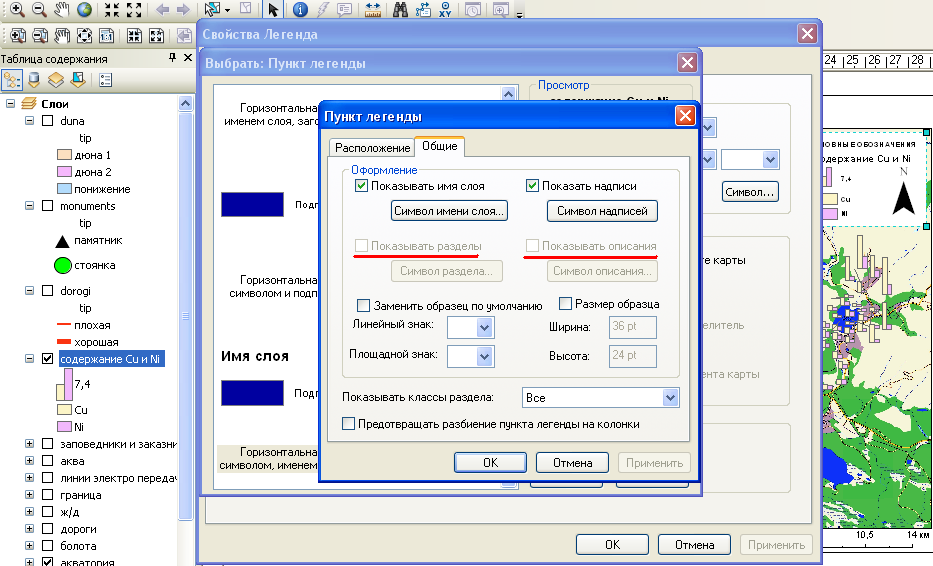
Task: Open Find with the binoculars icon
Action: tap(400, 10)
